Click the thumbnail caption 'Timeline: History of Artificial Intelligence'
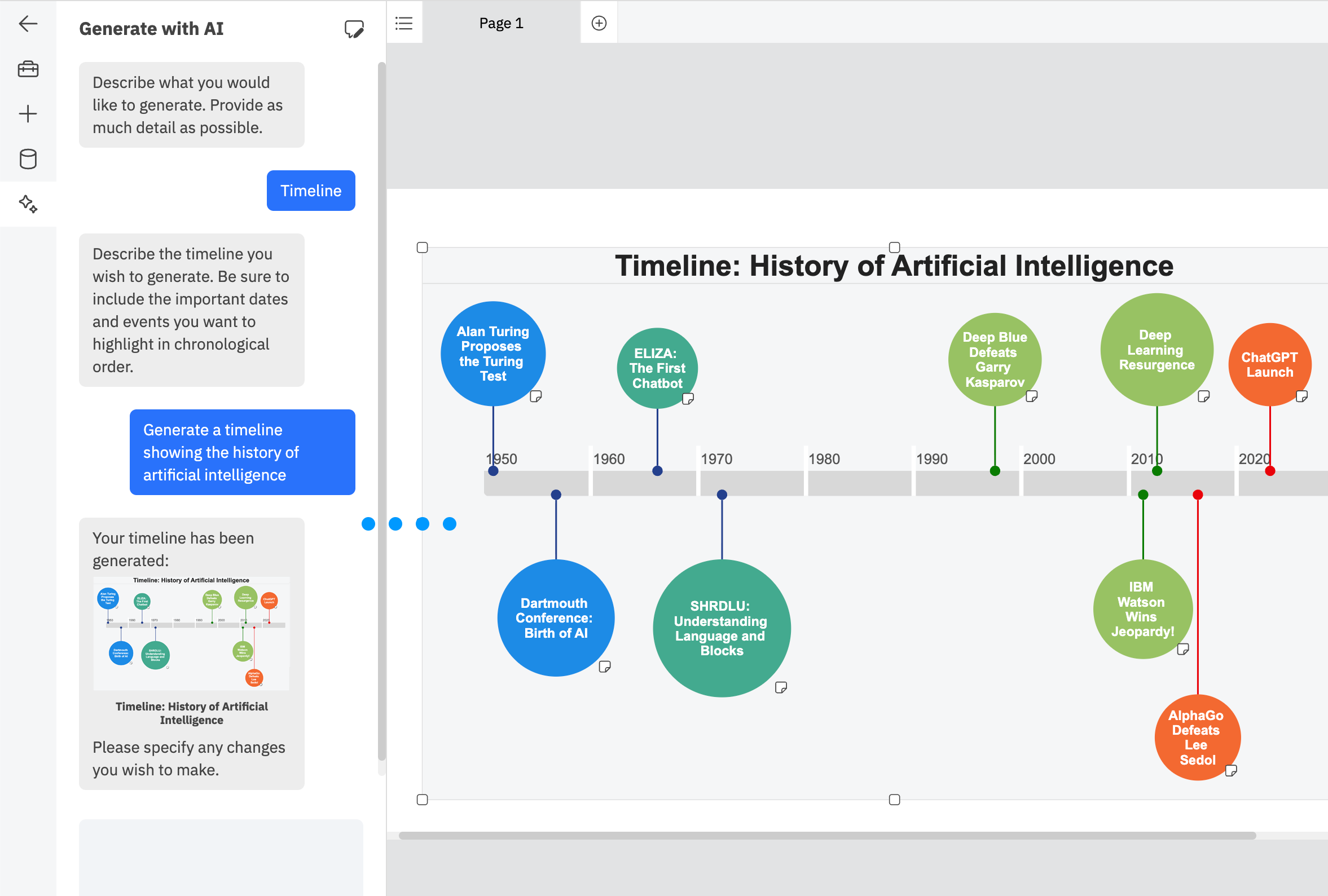1328x896 pixels. pyautogui.click(x=191, y=713)
